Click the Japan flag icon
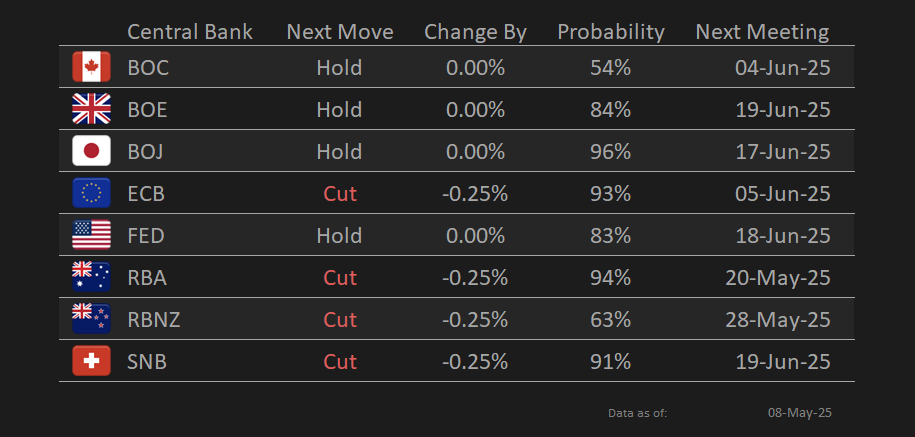The height and width of the screenshot is (437, 915). point(91,151)
